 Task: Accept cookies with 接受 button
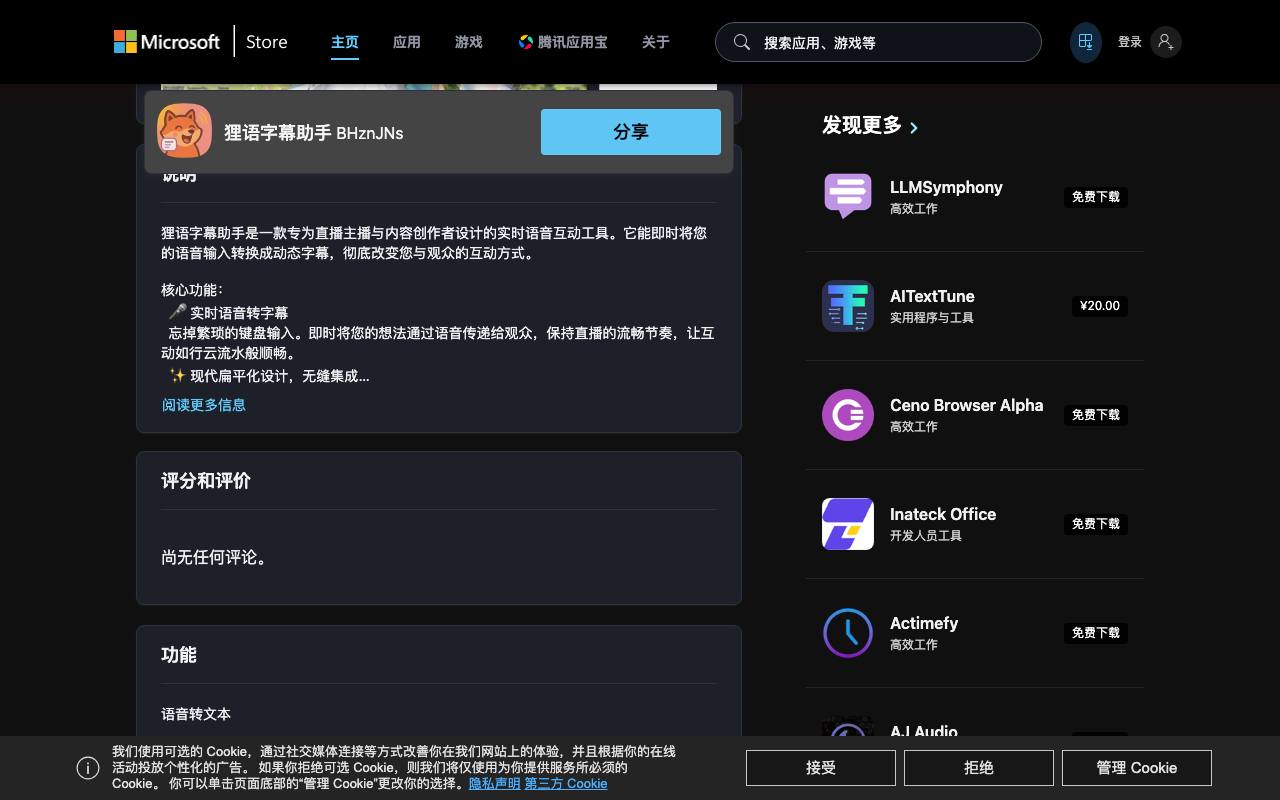[821, 768]
